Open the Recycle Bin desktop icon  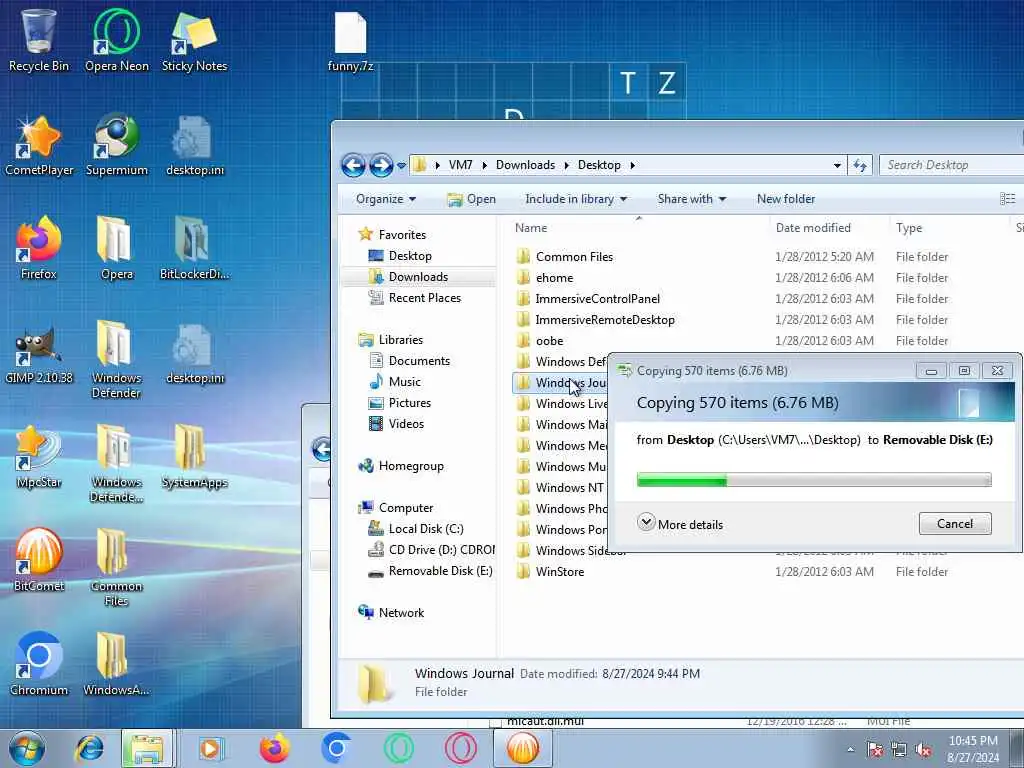point(39,40)
